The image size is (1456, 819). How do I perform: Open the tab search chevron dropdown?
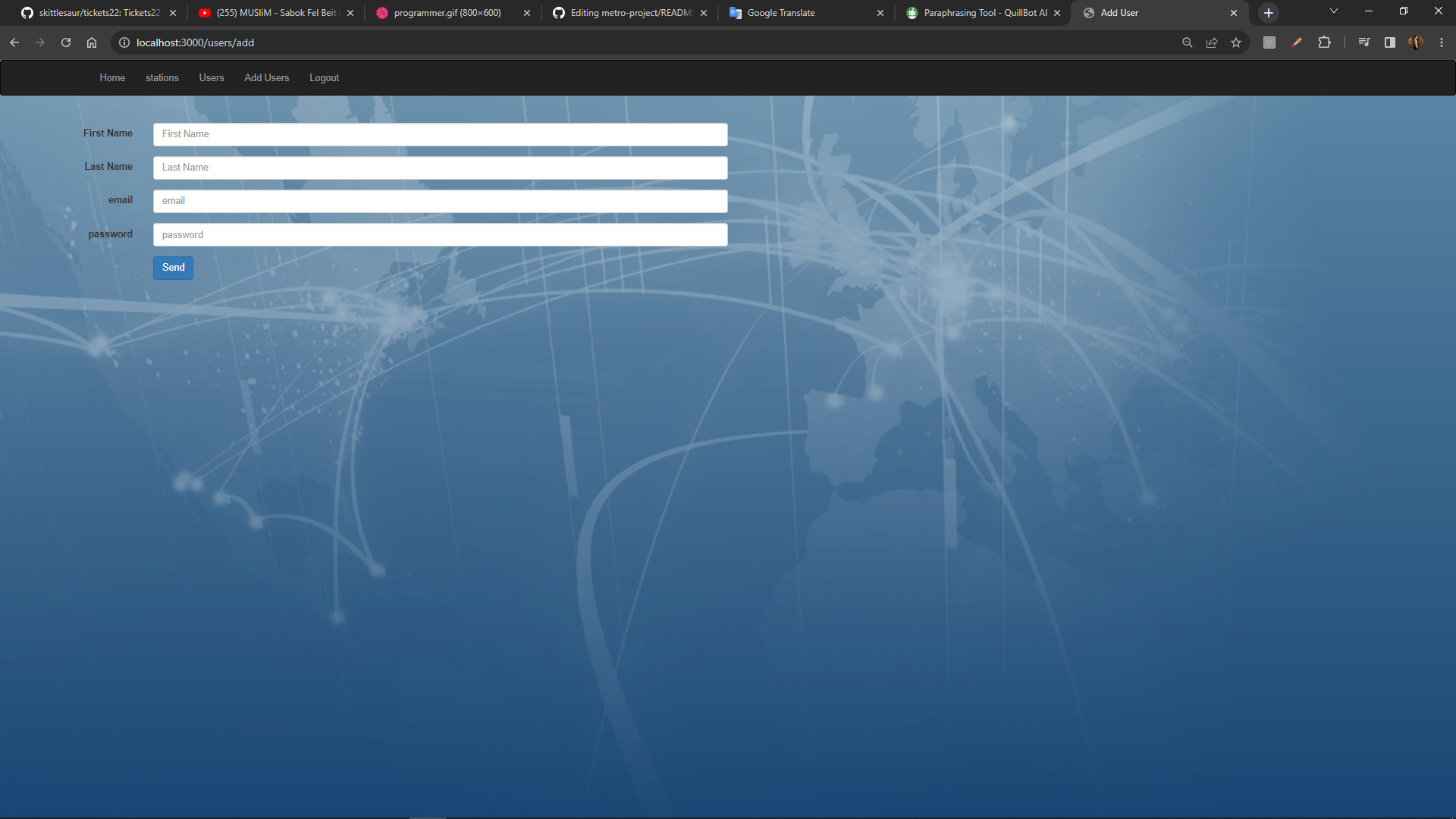coord(1333,11)
